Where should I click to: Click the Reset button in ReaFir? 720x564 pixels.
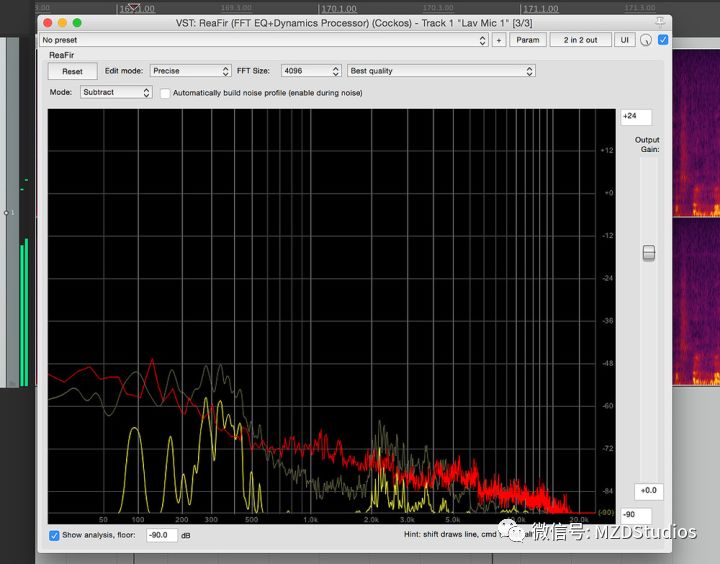pos(72,71)
